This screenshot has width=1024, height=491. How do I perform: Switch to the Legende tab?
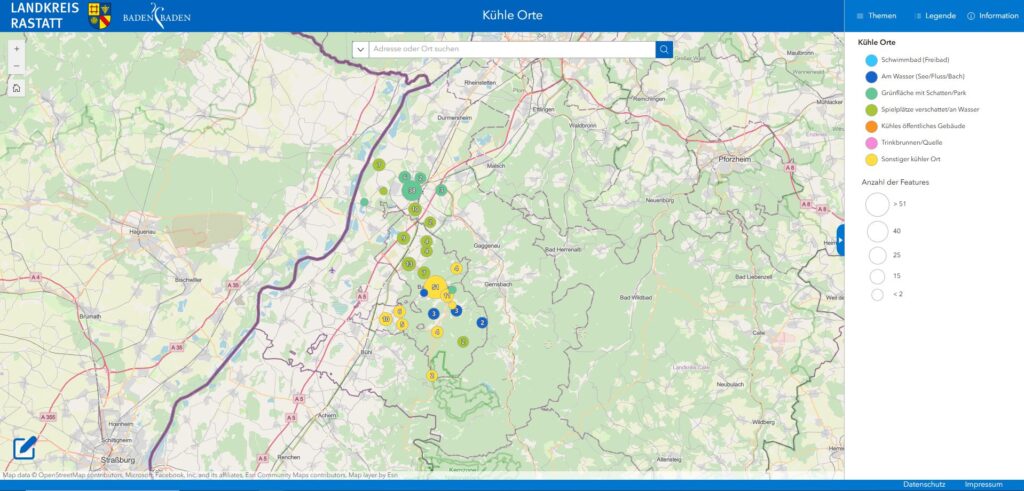[x=934, y=16]
